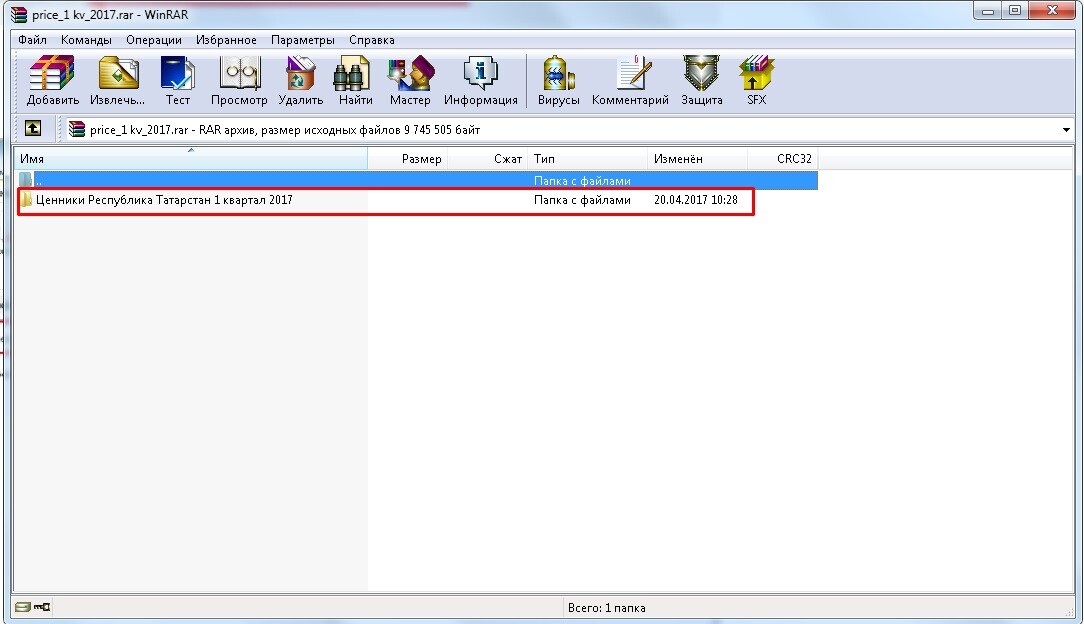The image size is (1084, 624).
Task: Sort by the Изменён column header
Action: coord(698,159)
